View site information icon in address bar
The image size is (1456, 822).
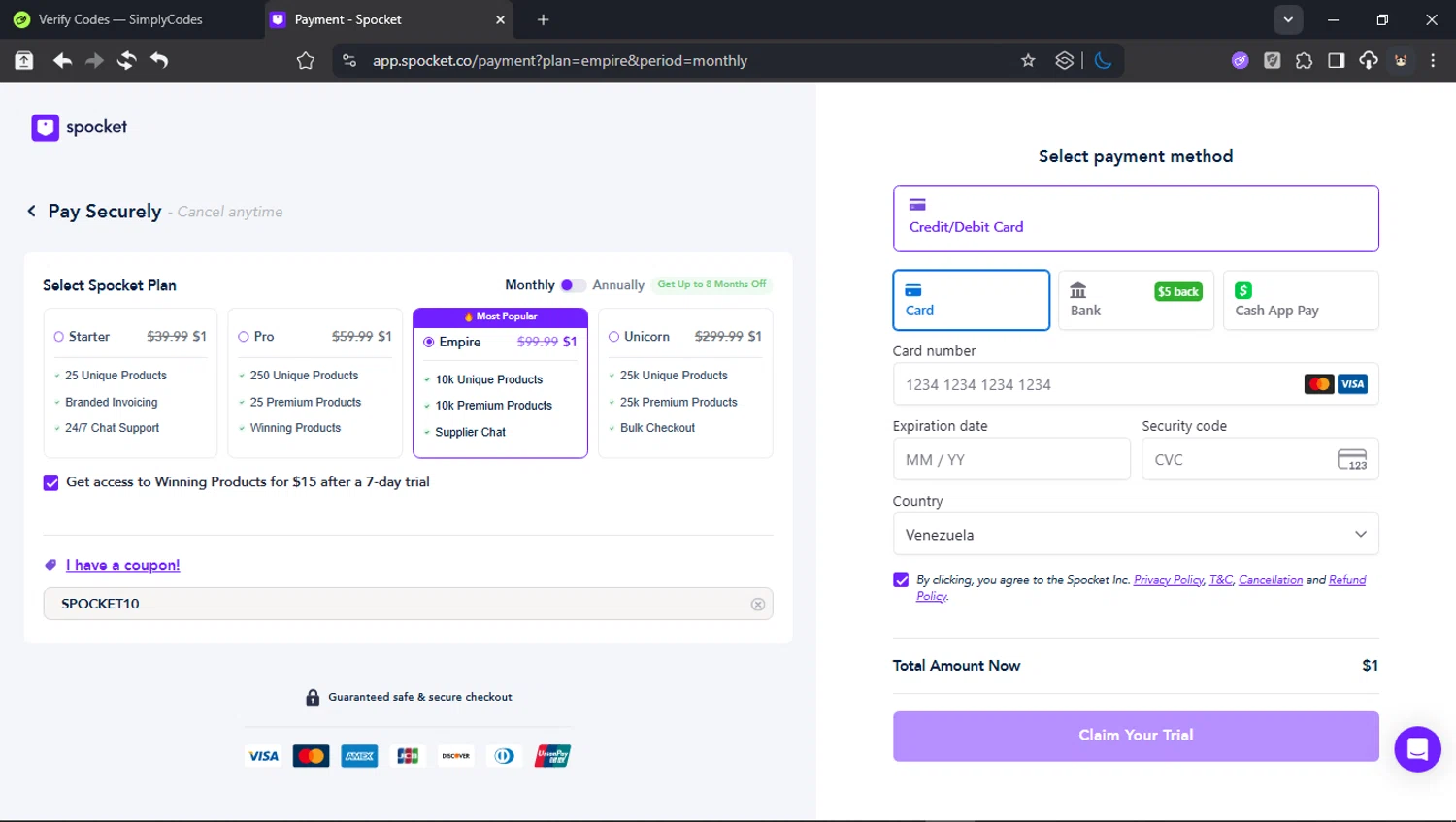[x=348, y=60]
